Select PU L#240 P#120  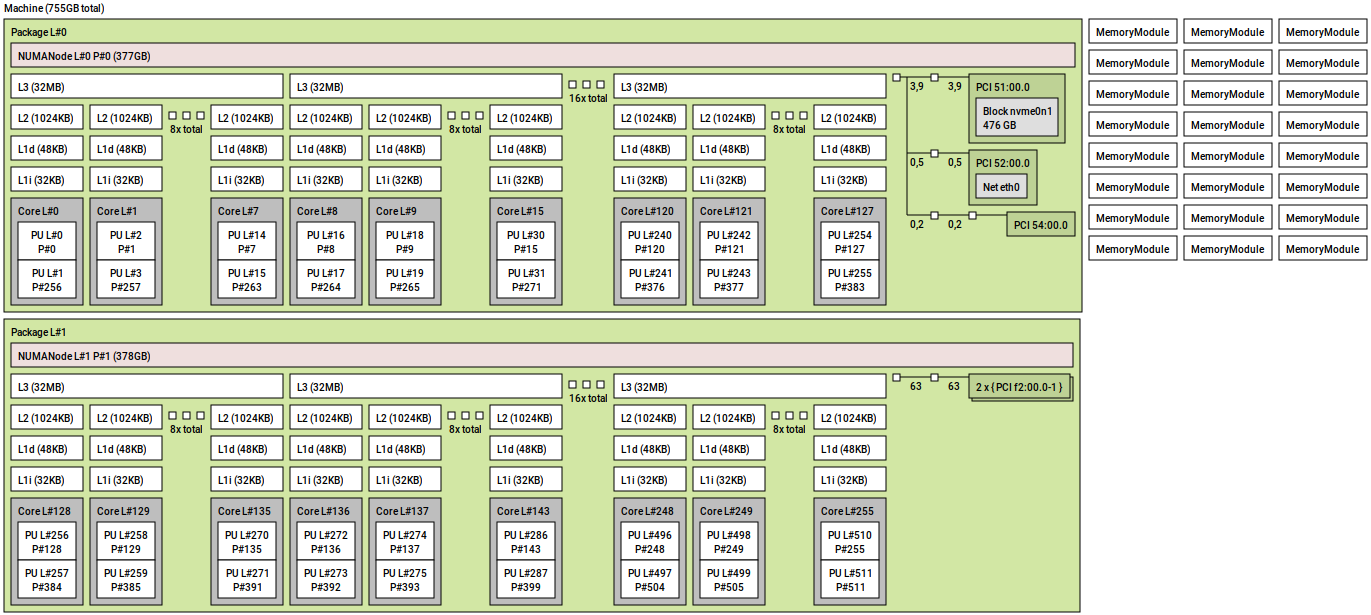[x=649, y=242]
